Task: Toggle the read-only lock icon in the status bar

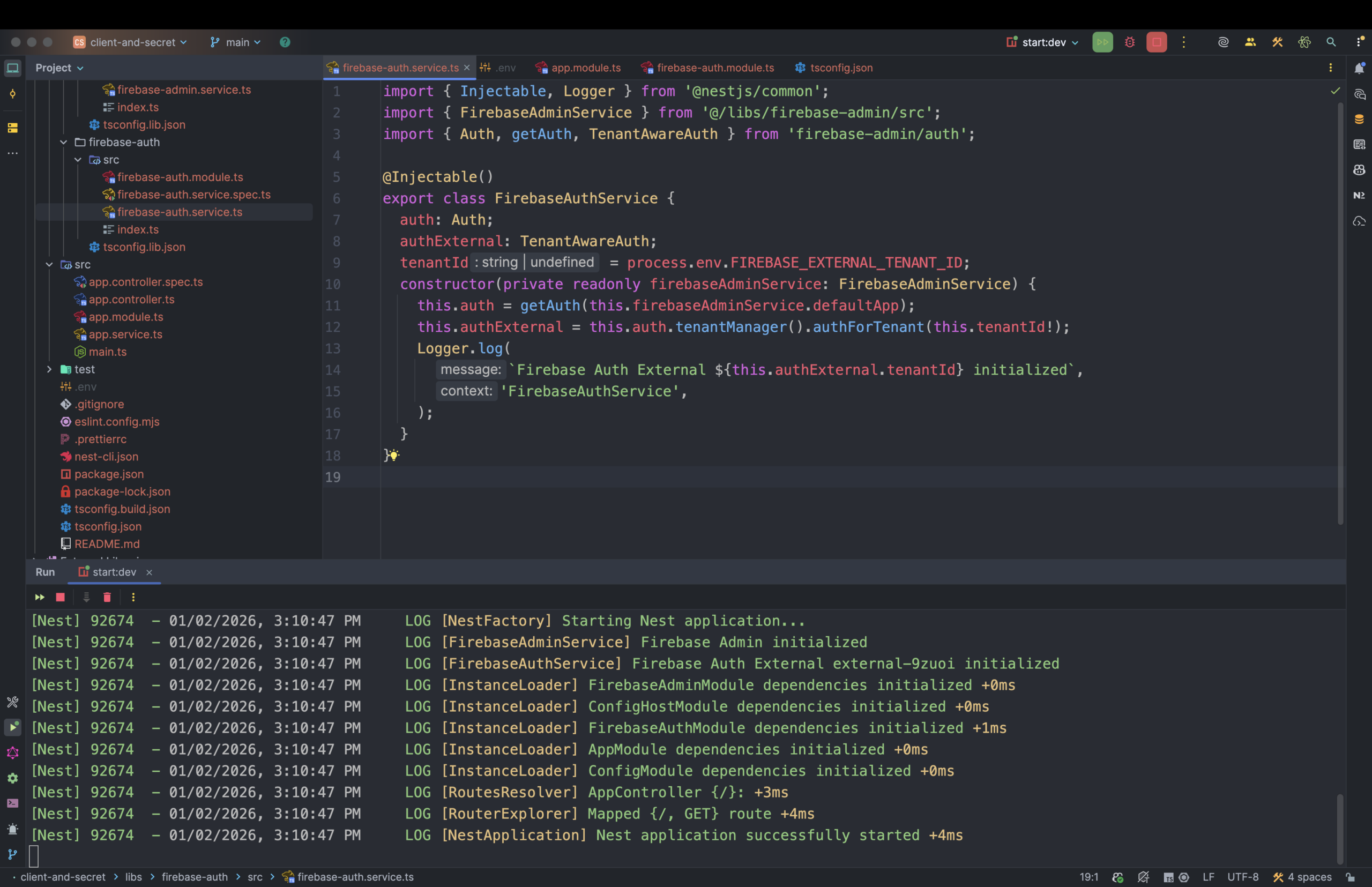Action: (x=1349, y=877)
